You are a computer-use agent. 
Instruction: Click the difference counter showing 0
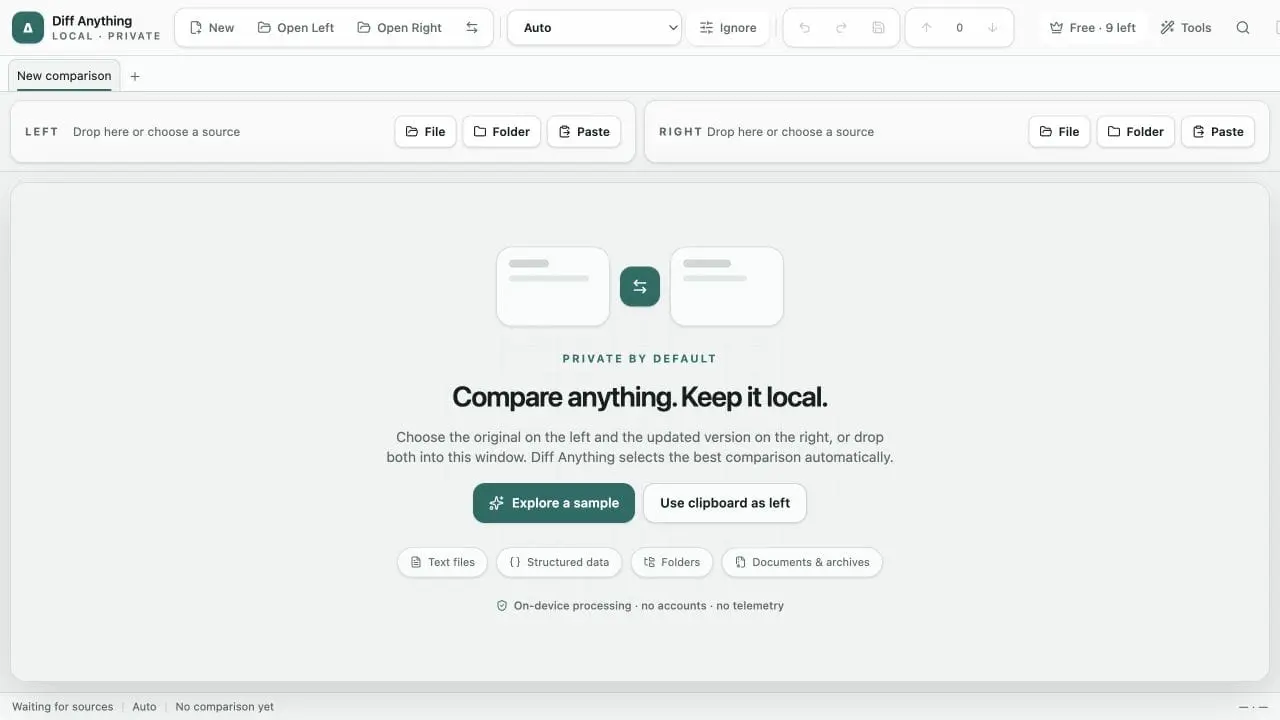959,28
